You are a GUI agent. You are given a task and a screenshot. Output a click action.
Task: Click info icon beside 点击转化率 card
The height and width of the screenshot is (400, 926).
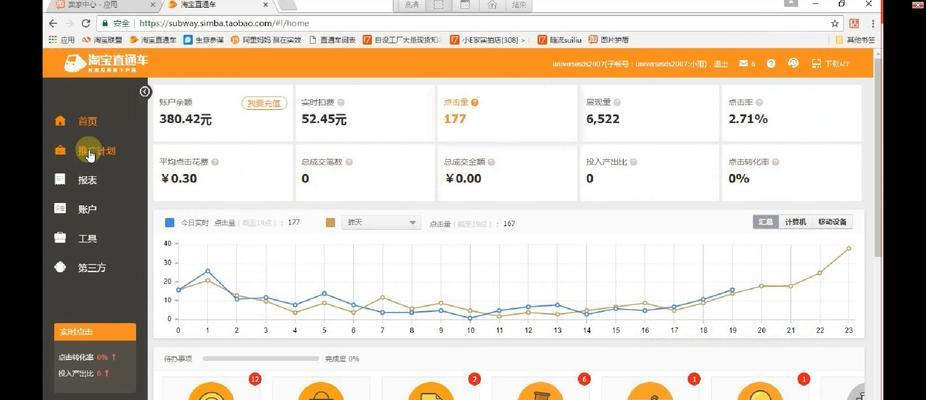[x=775, y=162]
